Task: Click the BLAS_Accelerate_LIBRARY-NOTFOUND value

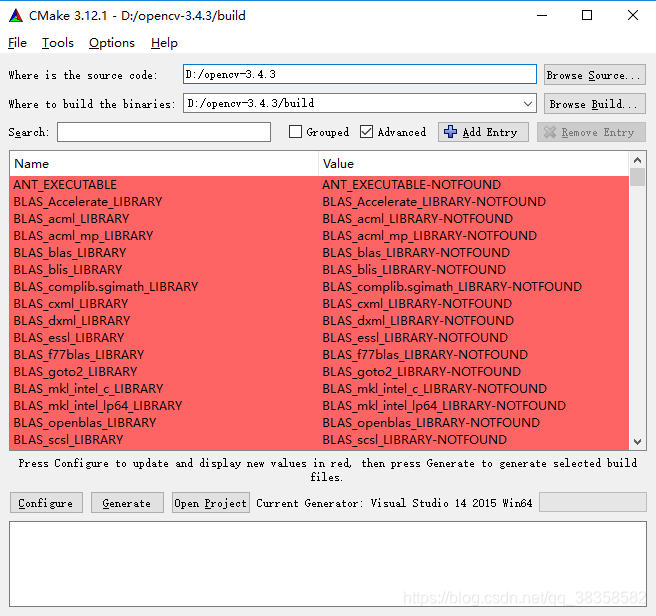Action: 434,202
